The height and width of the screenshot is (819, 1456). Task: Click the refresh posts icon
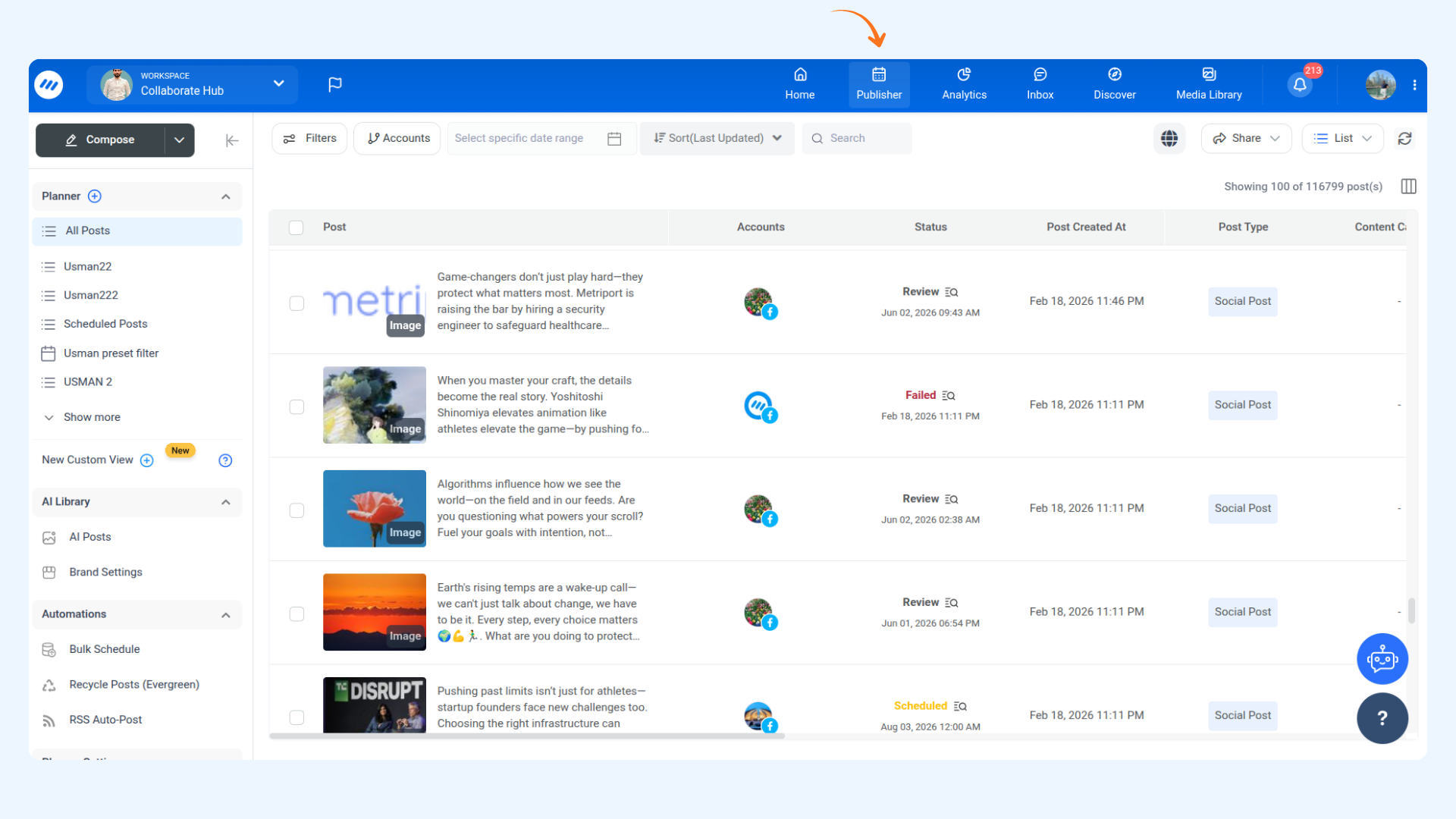point(1404,139)
